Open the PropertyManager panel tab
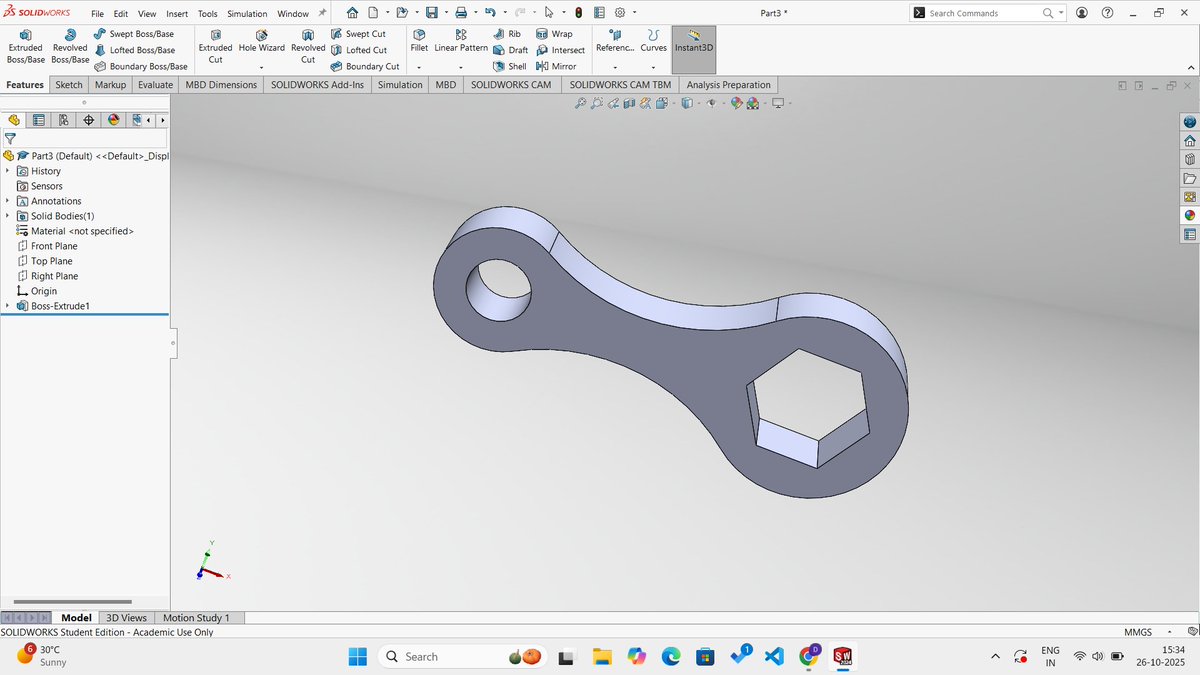 [39, 120]
